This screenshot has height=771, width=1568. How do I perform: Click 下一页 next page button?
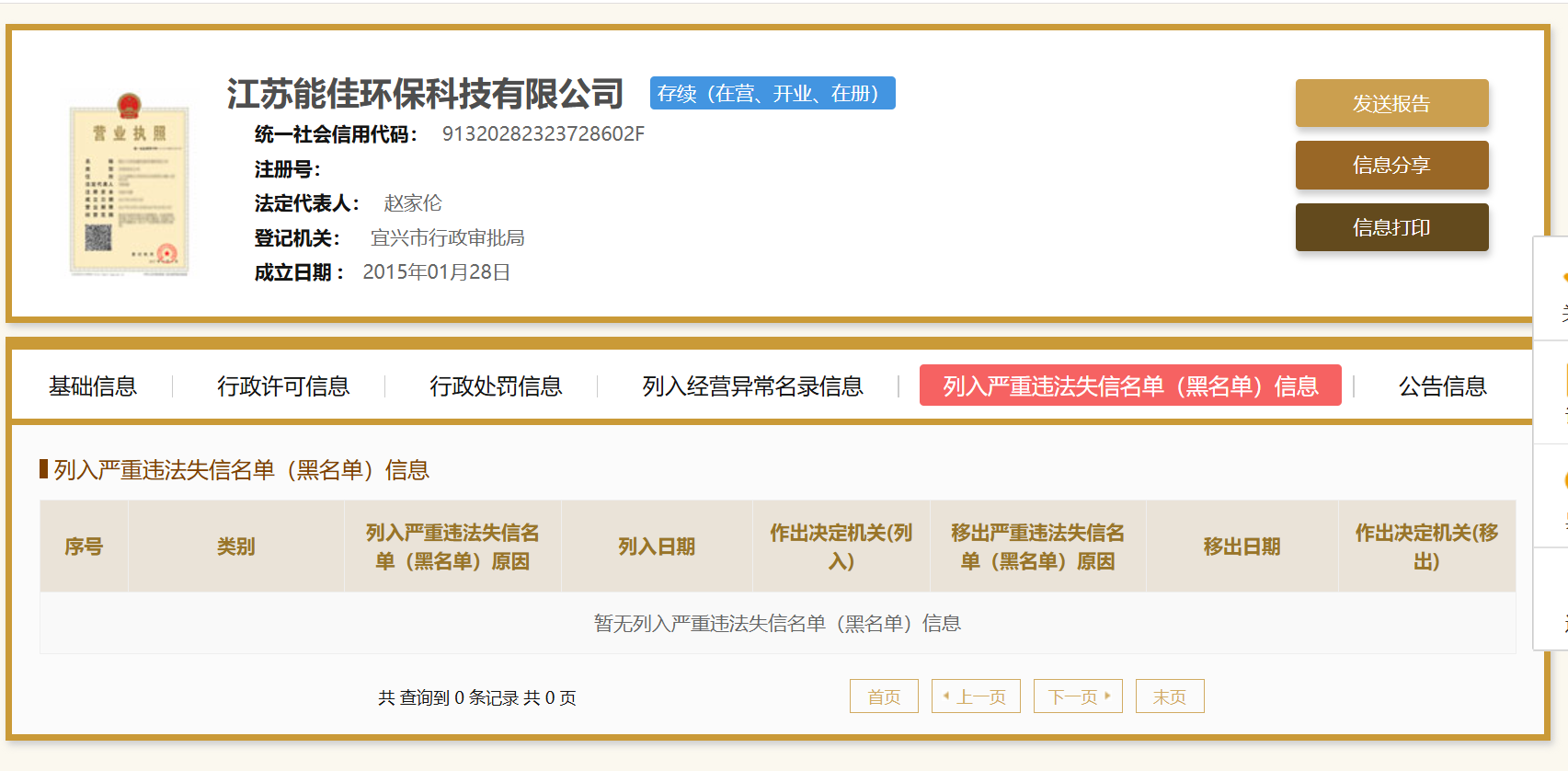(x=1078, y=696)
